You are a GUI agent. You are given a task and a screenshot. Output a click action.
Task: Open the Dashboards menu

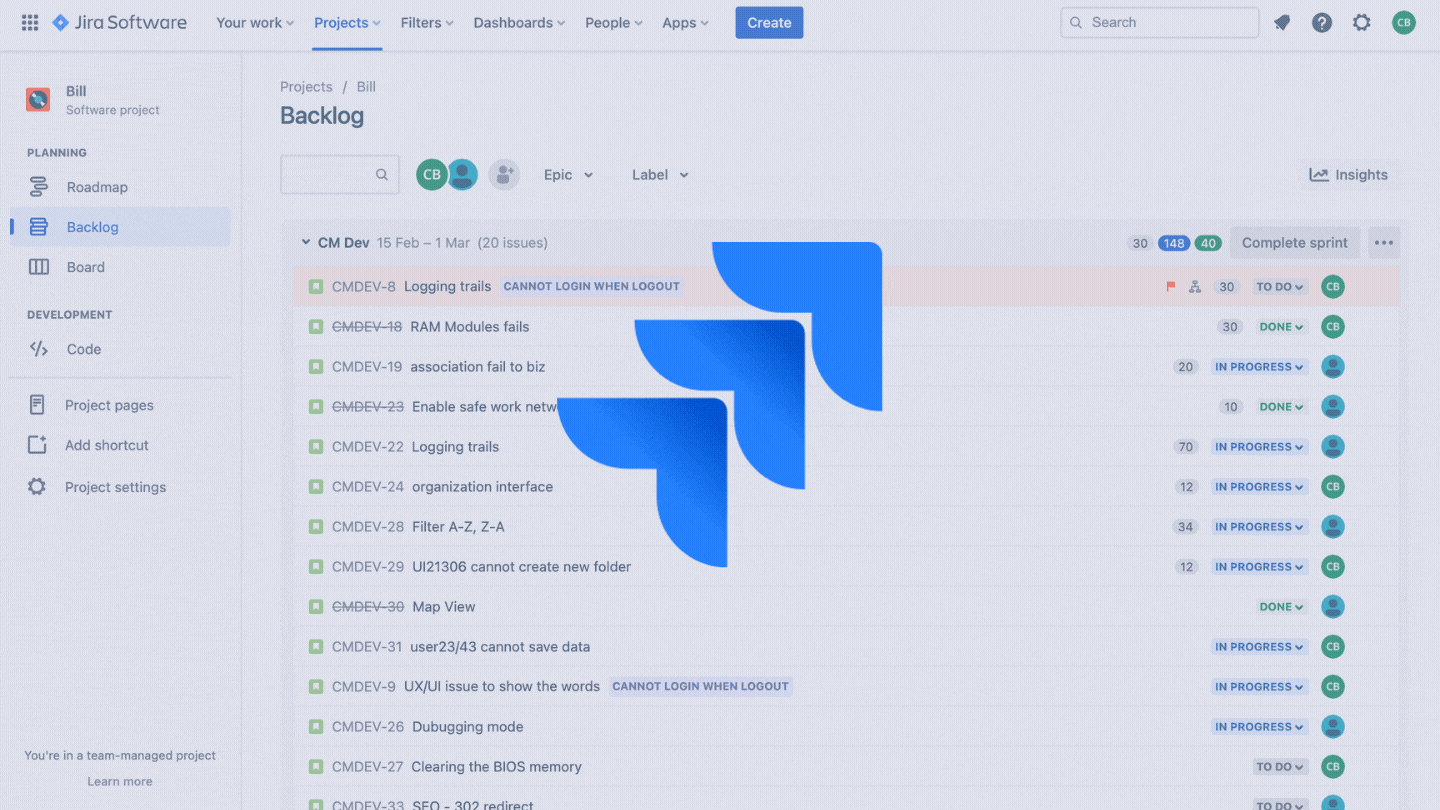pos(519,22)
